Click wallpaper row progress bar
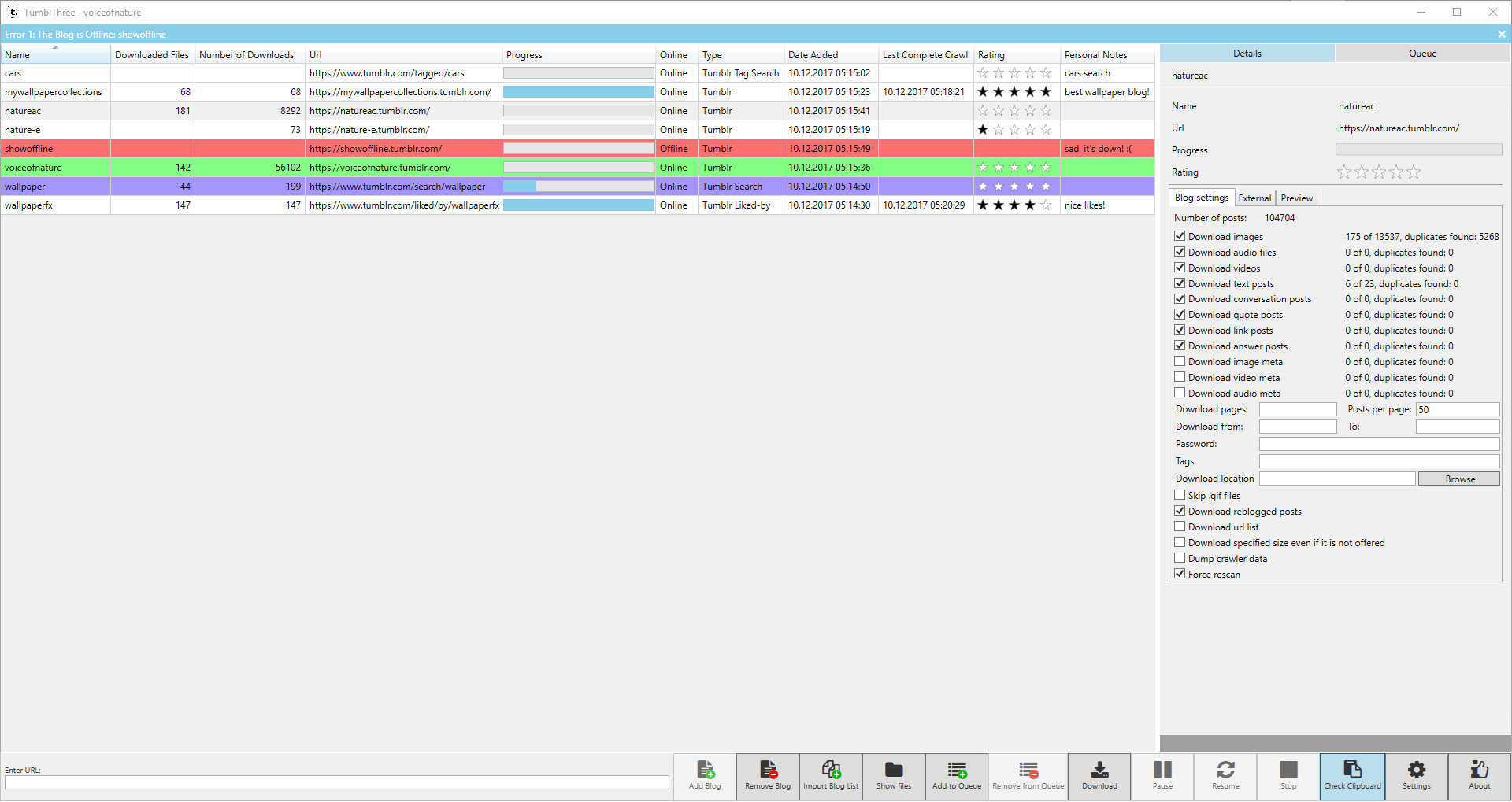Image resolution: width=1512 pixels, height=802 pixels. coord(579,187)
